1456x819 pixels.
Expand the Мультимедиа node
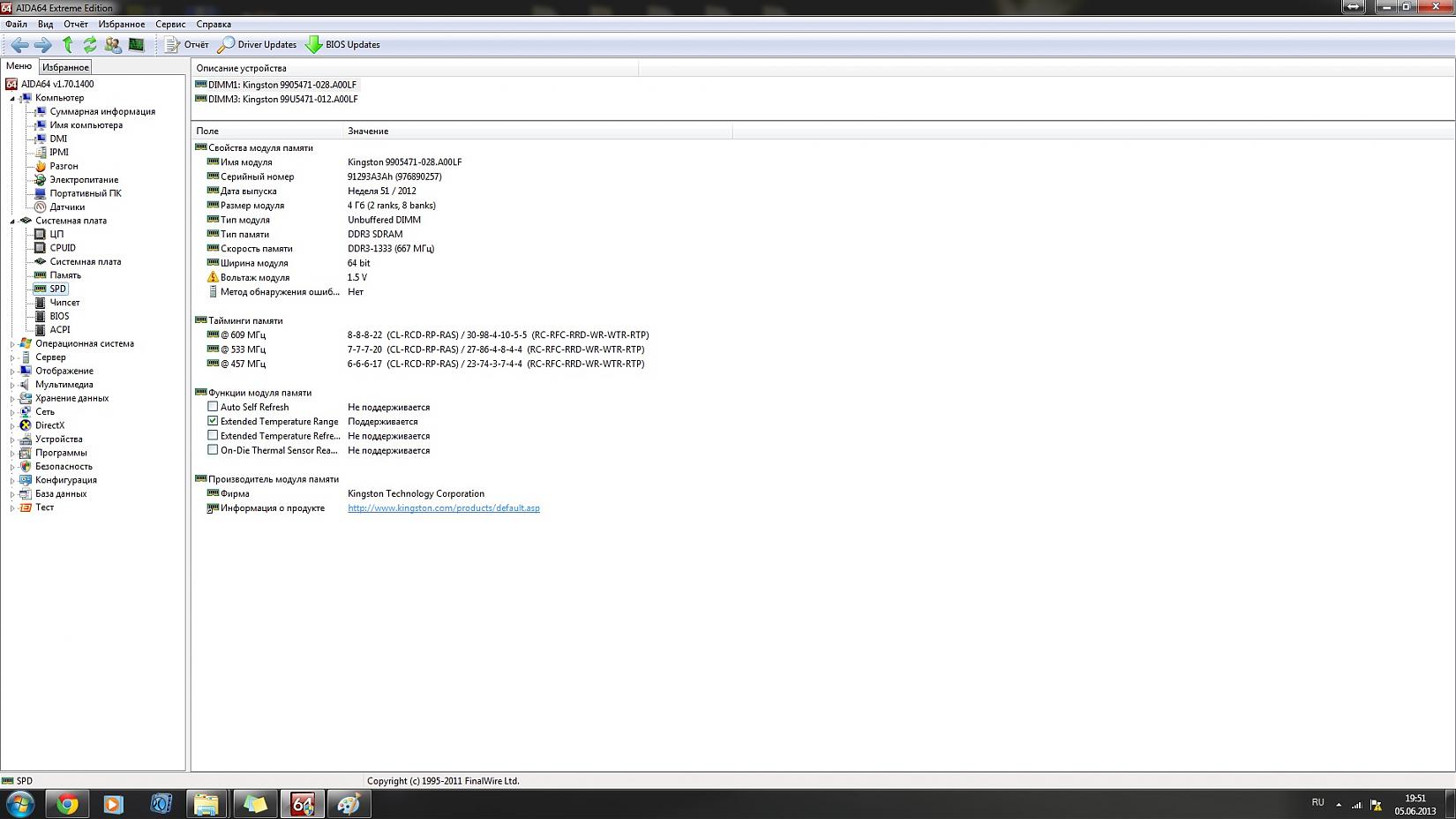pos(12,385)
